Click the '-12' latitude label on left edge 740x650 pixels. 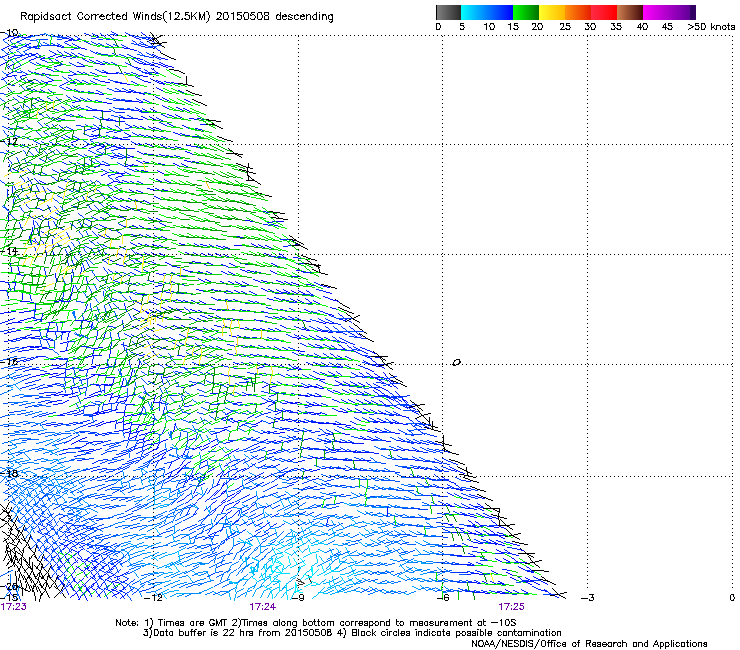click(9, 142)
